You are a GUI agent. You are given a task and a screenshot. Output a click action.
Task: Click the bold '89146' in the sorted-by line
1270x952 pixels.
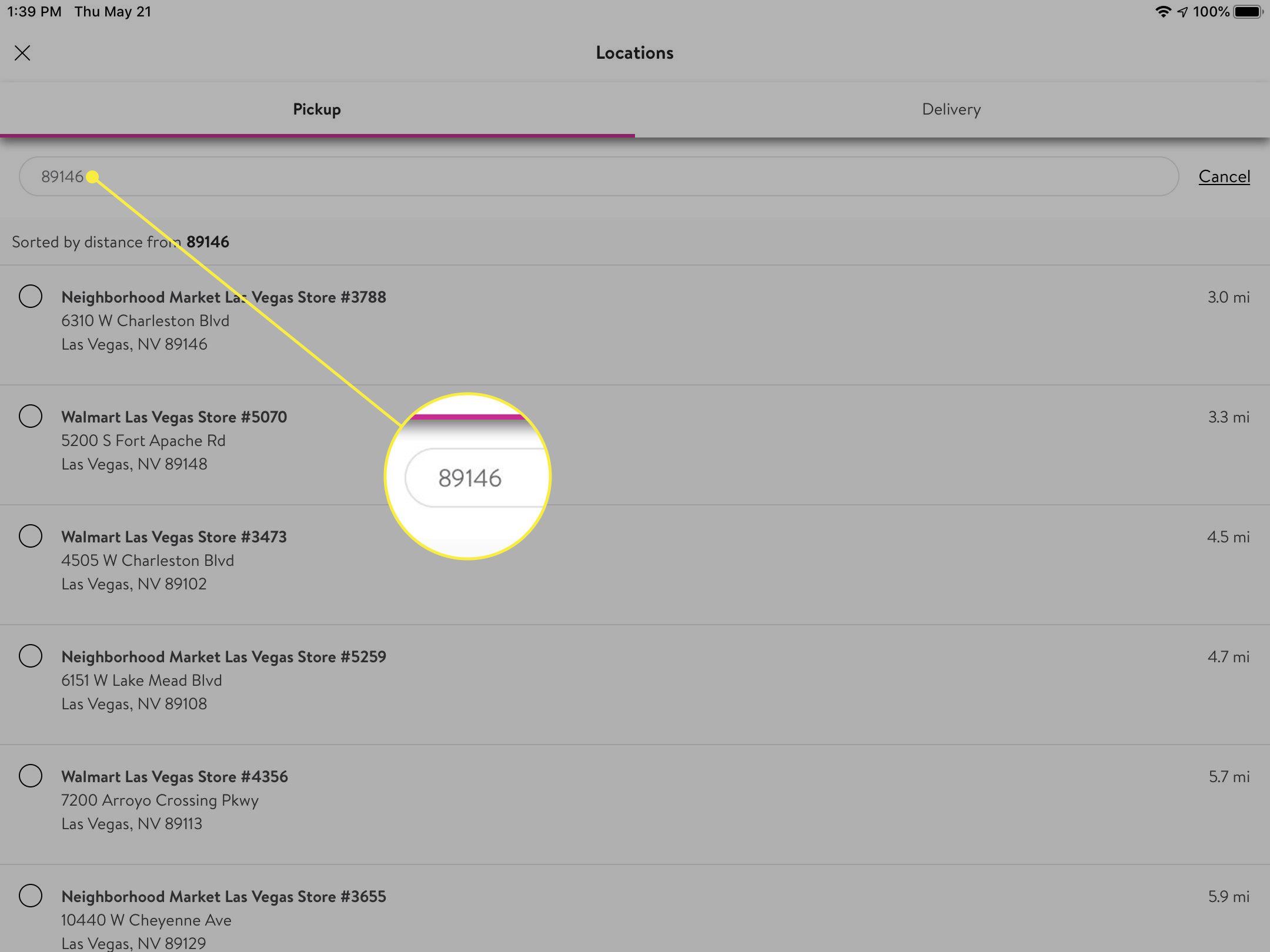[208, 242]
